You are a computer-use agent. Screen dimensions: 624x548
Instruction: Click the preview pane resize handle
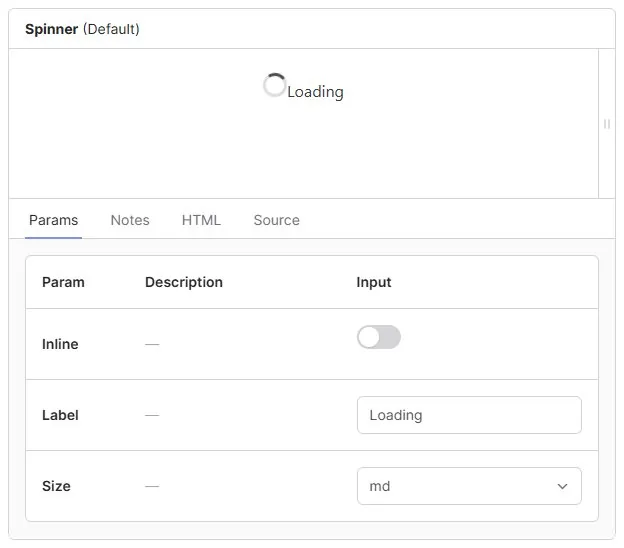[606, 124]
